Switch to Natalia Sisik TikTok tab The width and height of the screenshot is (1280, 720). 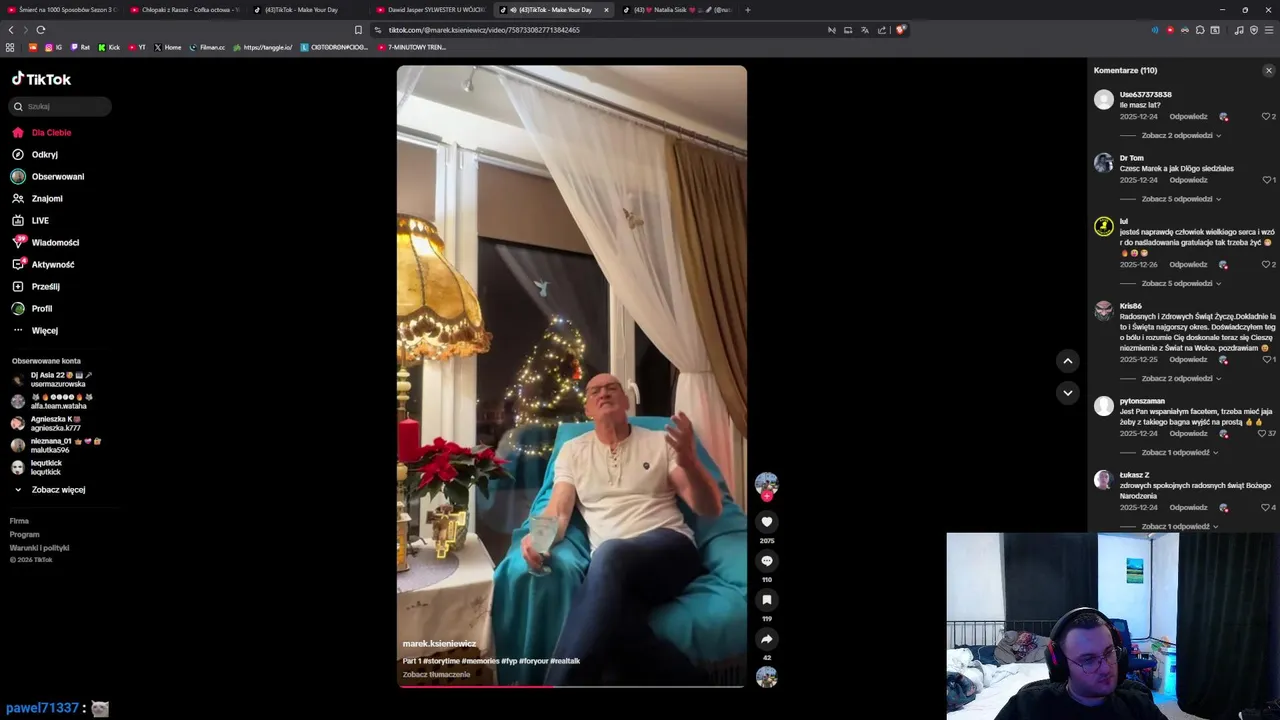point(676,10)
